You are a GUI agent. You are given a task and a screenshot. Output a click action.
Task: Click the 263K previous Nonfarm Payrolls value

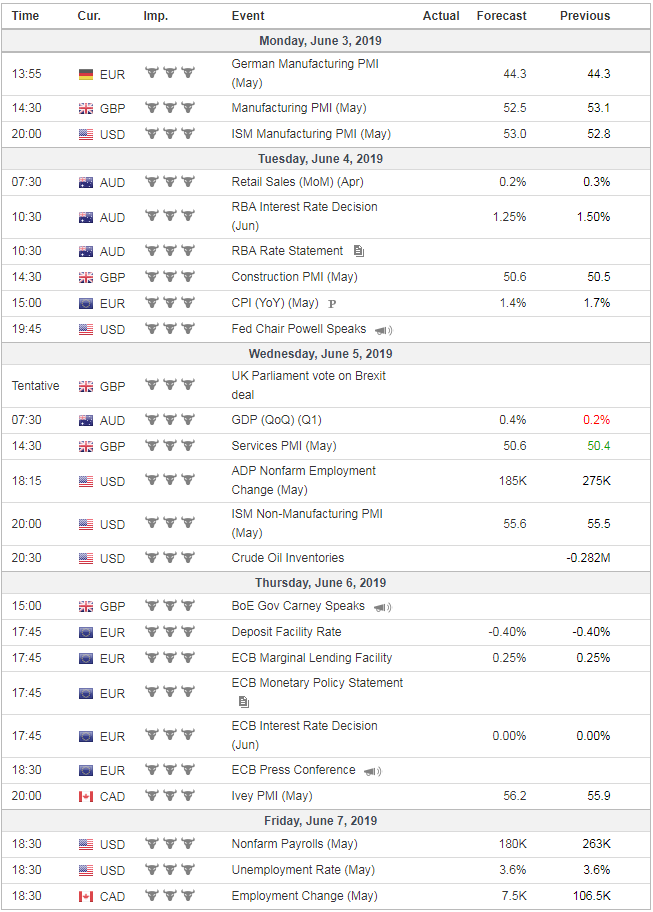(597, 844)
